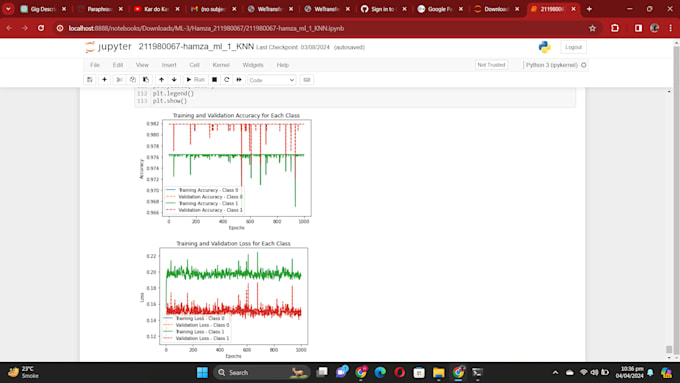Click the kernel idle status circle
This screenshot has height=383, width=680.
tap(584, 65)
